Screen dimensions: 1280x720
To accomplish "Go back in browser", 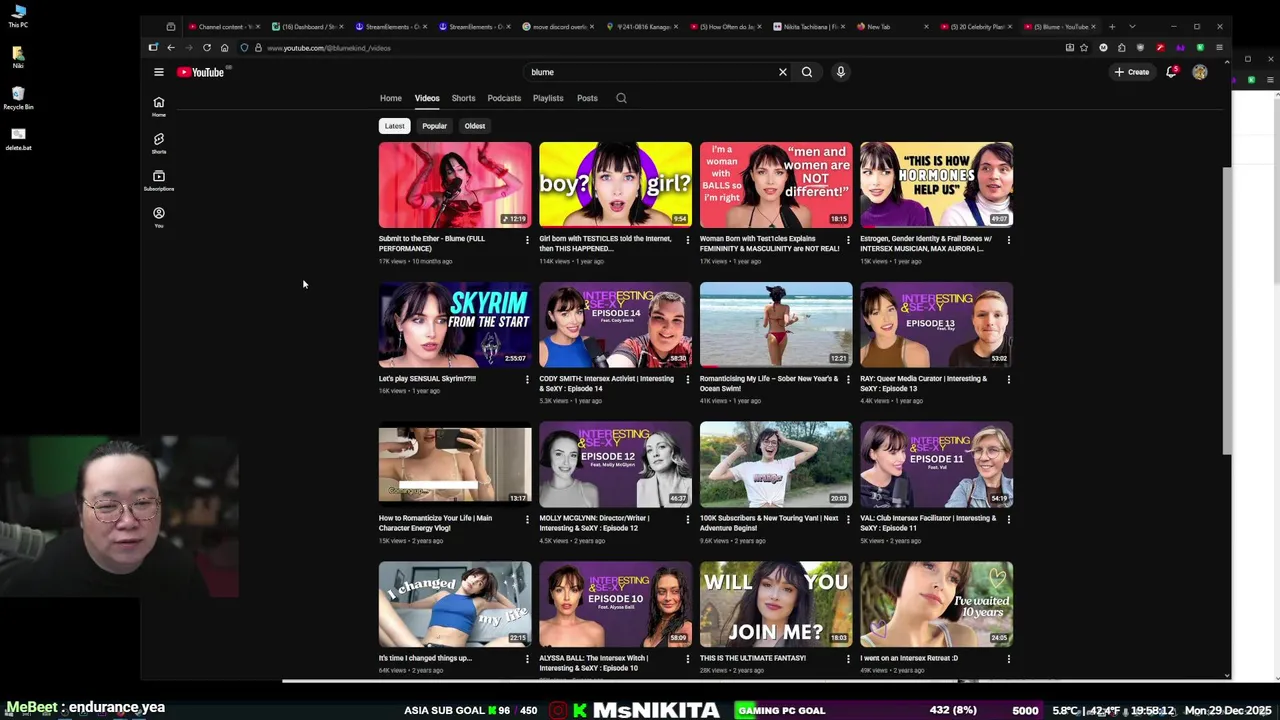I will [x=171, y=48].
